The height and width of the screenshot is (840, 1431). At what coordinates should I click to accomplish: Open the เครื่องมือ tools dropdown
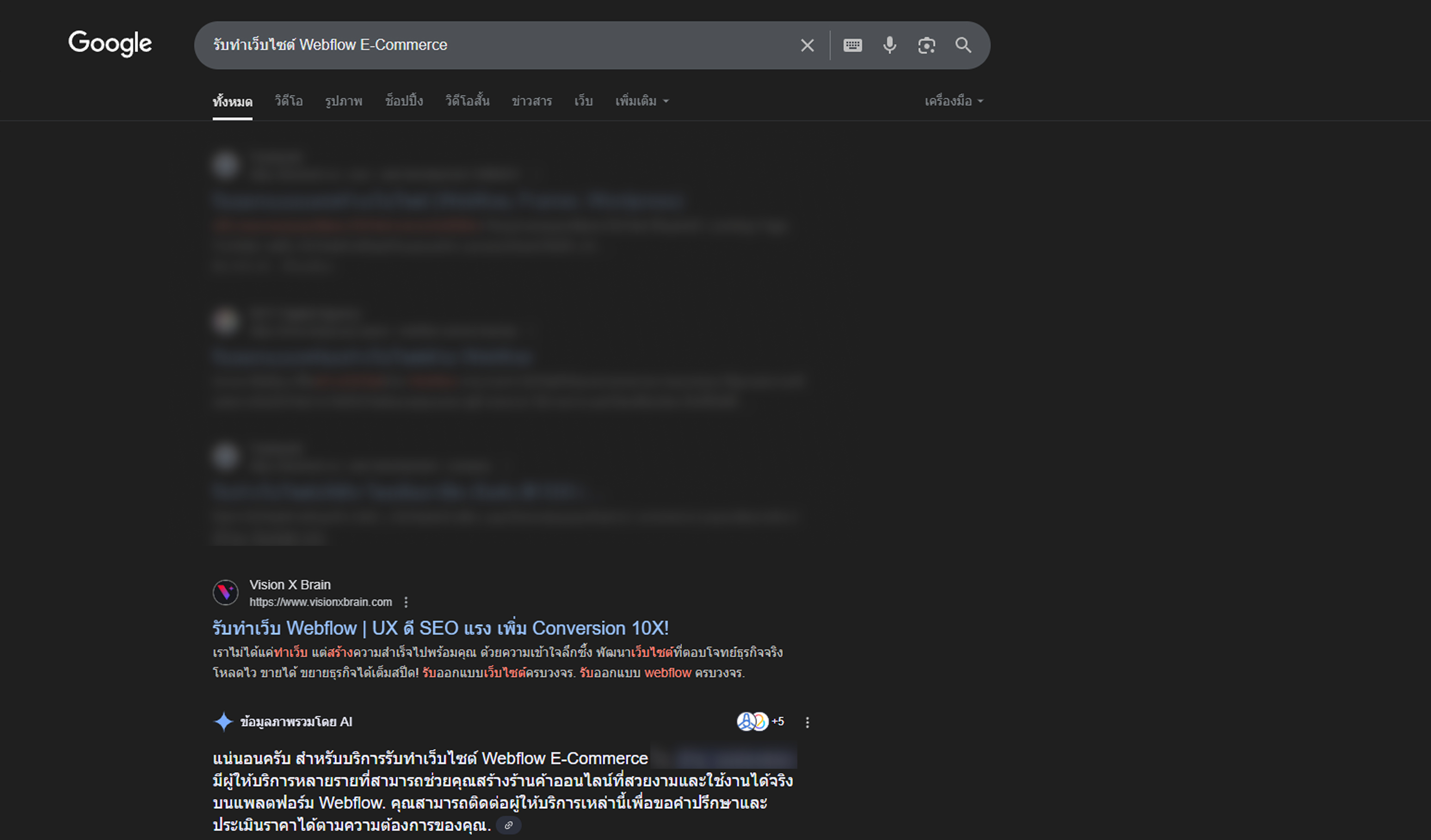tap(953, 101)
